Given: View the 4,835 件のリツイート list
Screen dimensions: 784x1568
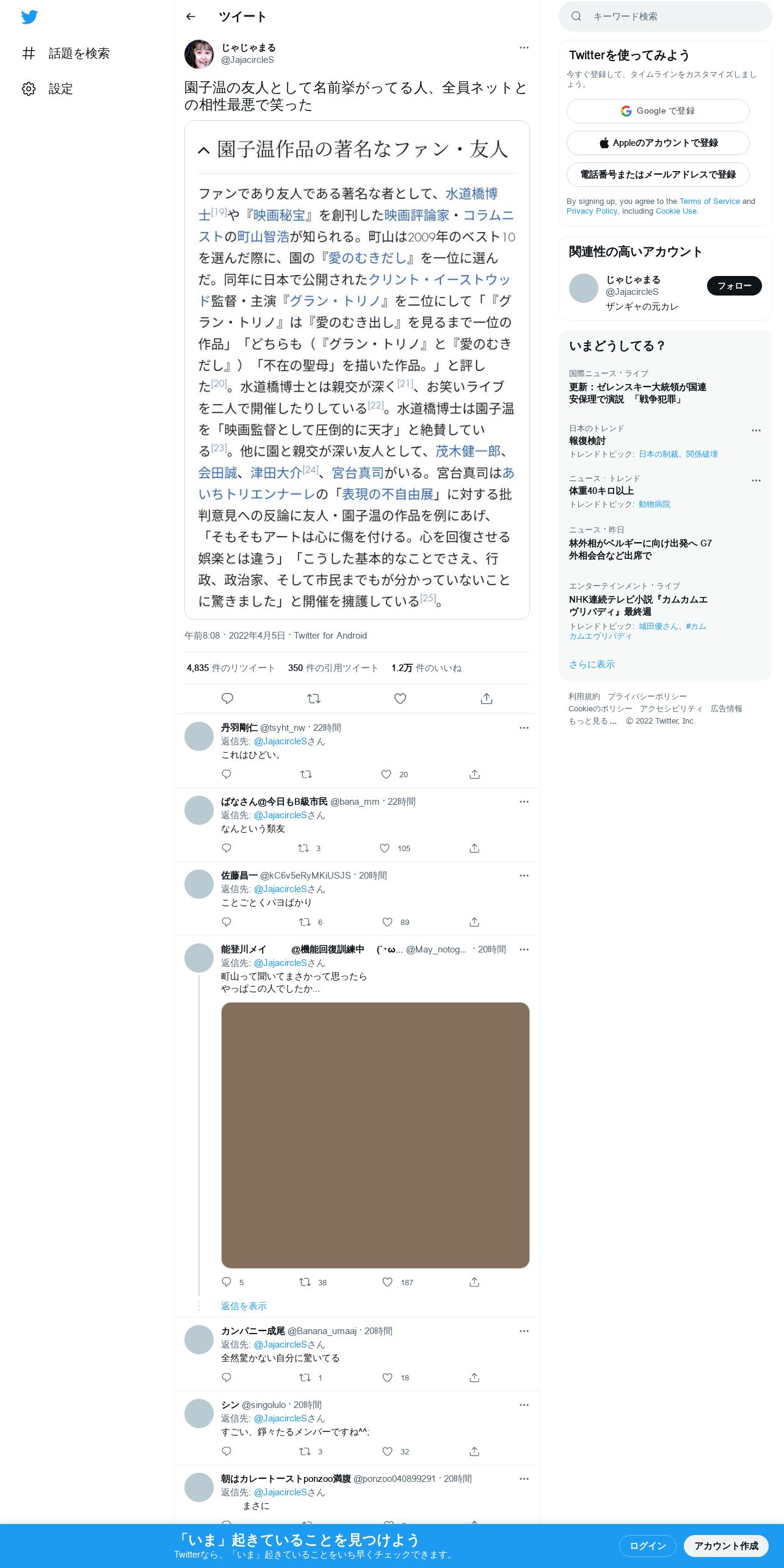Looking at the screenshot, I should (231, 668).
